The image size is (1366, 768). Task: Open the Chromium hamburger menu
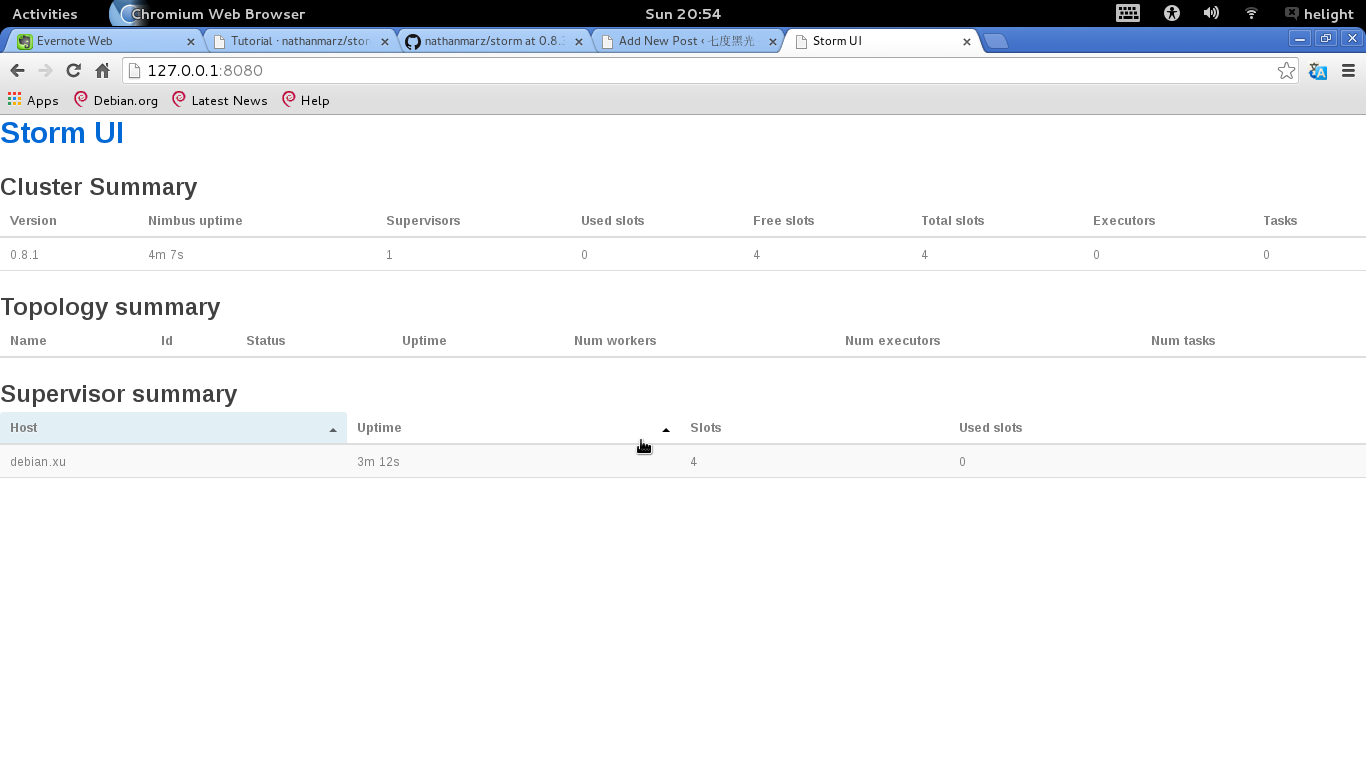tap(1348, 71)
